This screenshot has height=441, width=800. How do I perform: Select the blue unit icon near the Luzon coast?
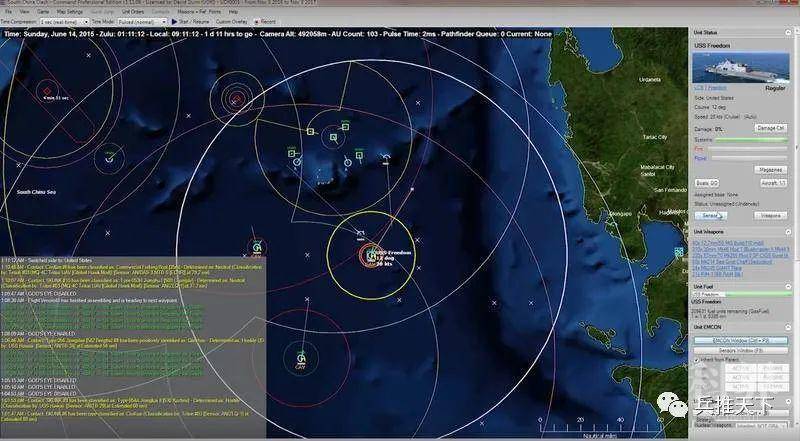(679, 252)
